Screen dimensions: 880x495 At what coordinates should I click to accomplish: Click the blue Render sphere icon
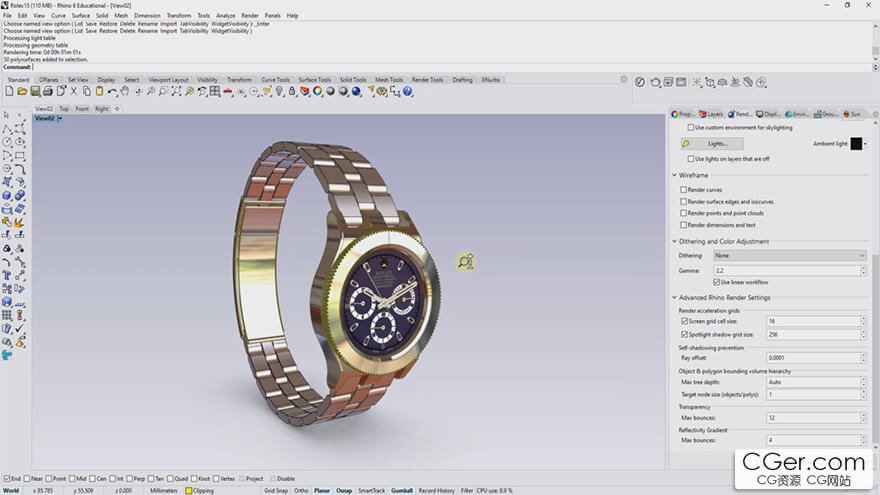point(356,91)
